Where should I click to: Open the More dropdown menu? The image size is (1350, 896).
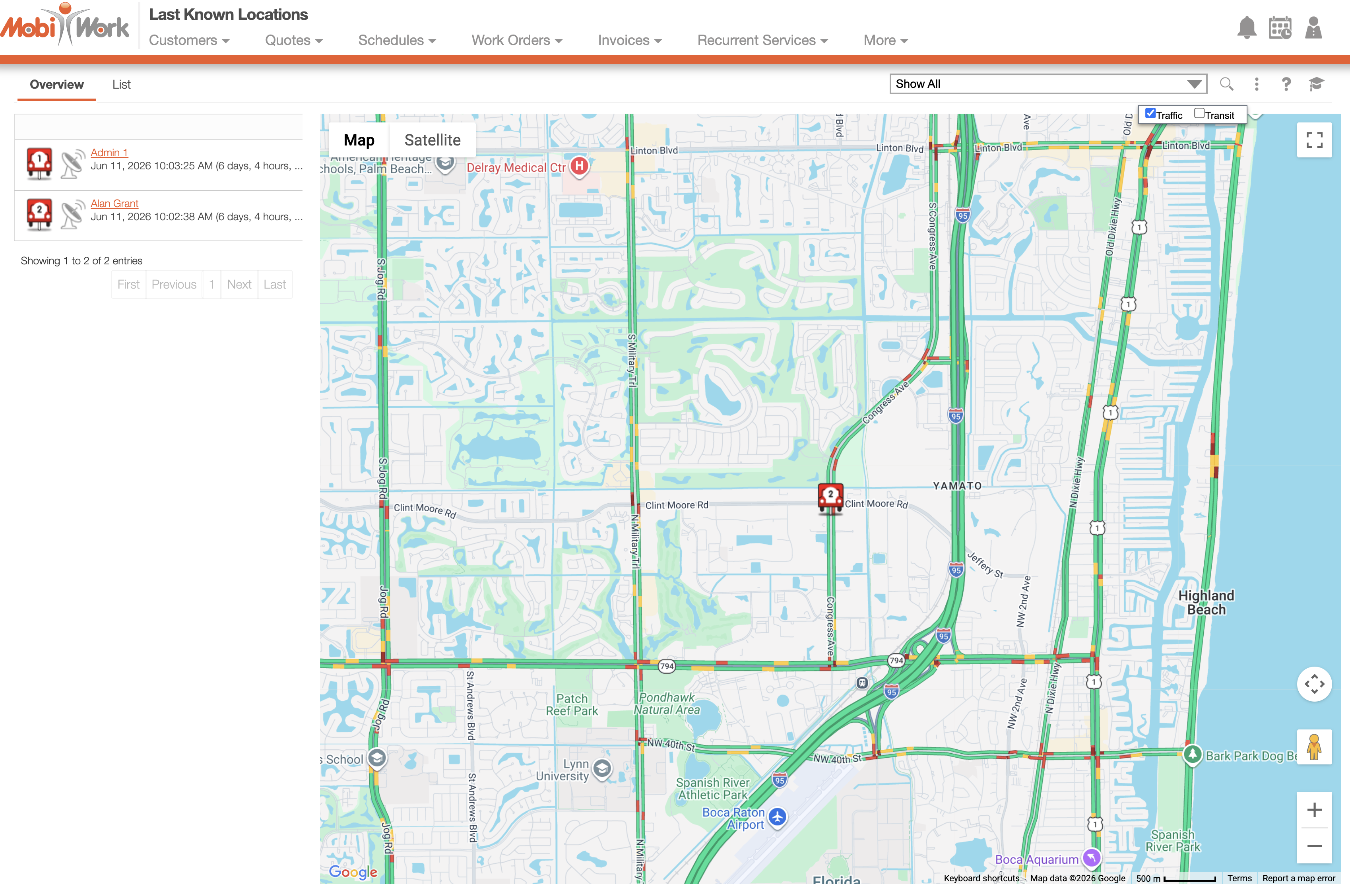coord(886,40)
